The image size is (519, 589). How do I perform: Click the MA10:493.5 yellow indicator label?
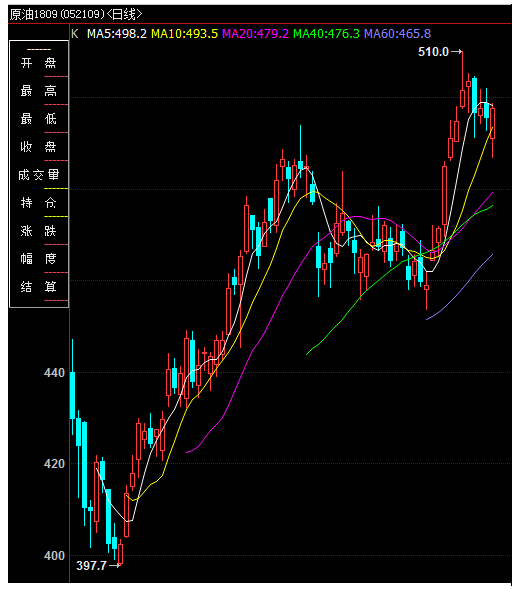[x=184, y=34]
